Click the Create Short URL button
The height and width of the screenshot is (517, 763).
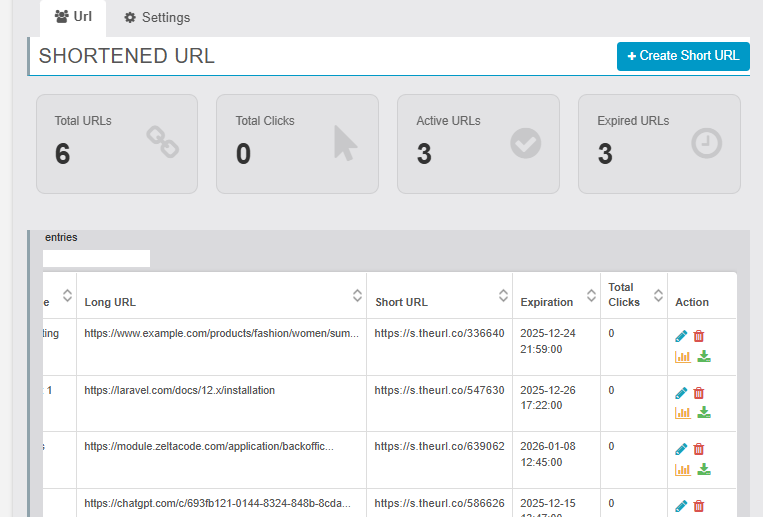click(x=683, y=56)
